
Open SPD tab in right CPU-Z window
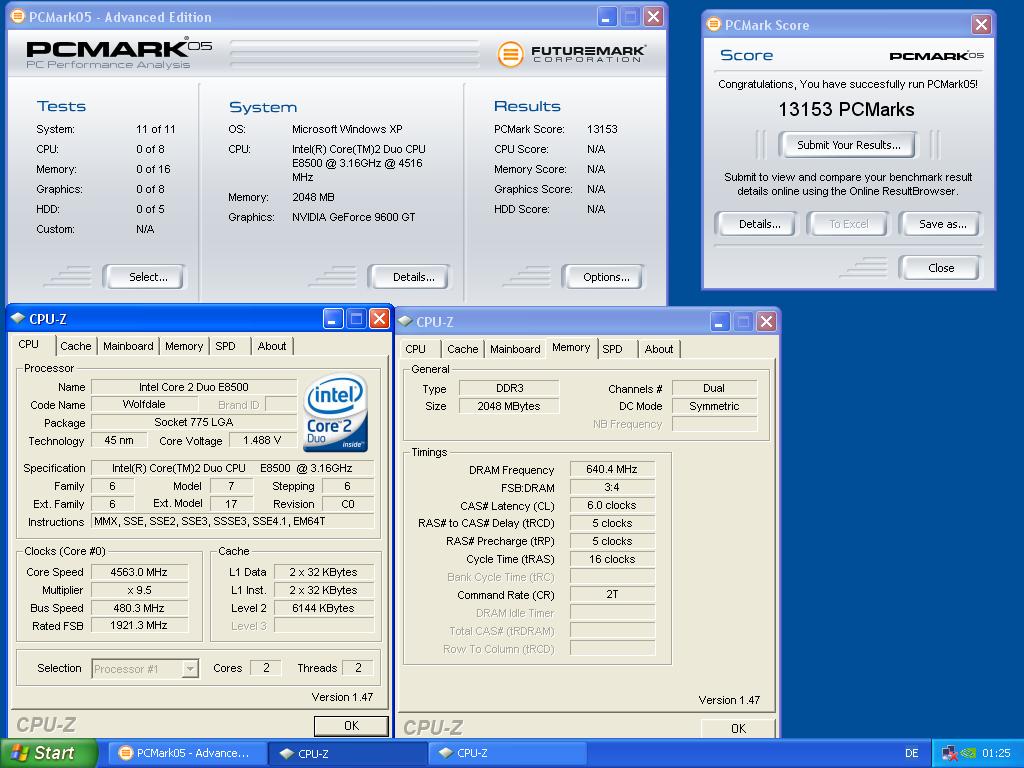click(x=613, y=349)
